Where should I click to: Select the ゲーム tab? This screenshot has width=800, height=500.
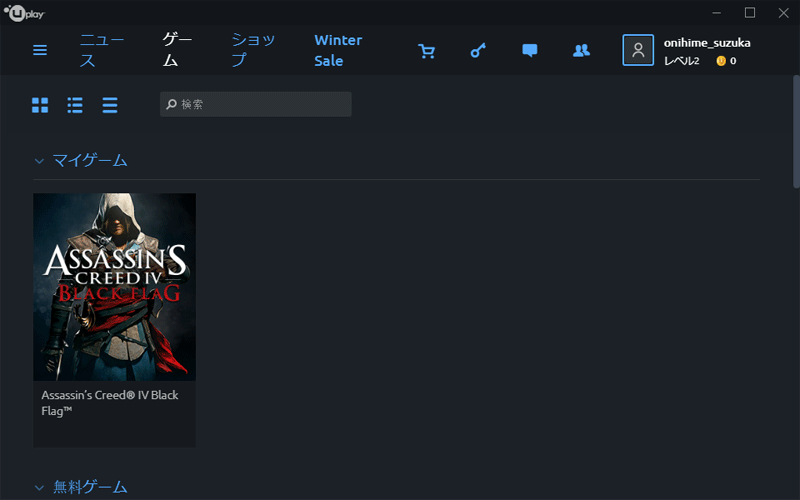click(177, 50)
